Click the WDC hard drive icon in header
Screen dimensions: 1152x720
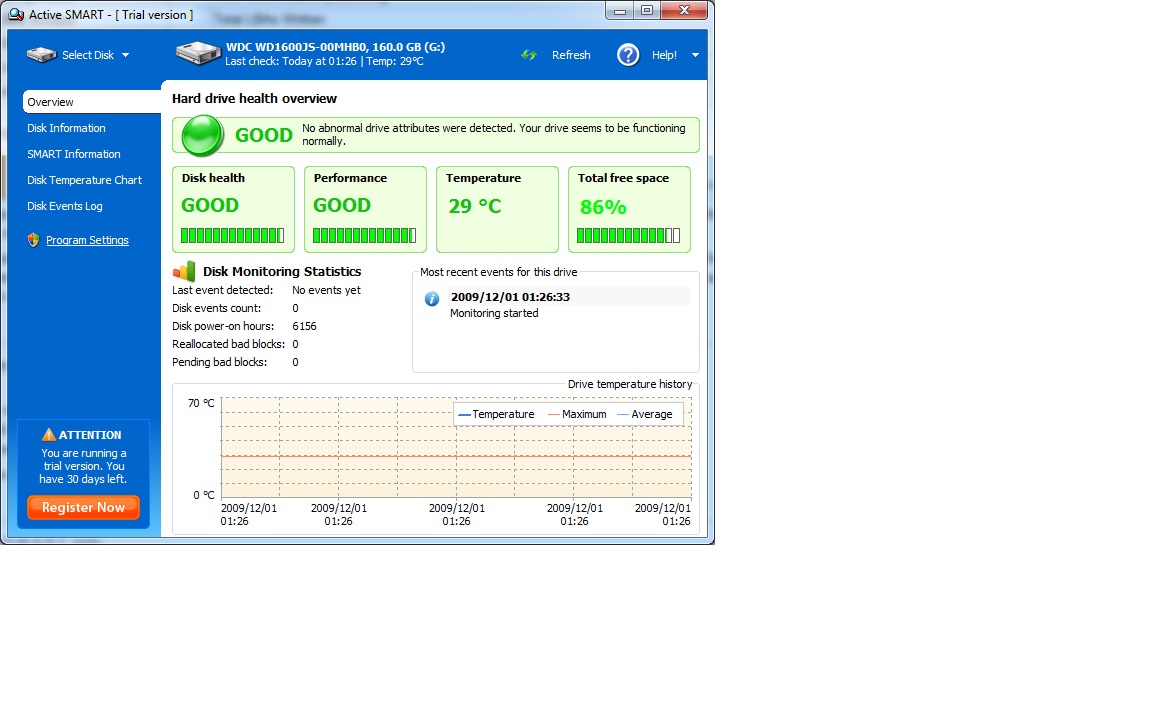pos(198,54)
